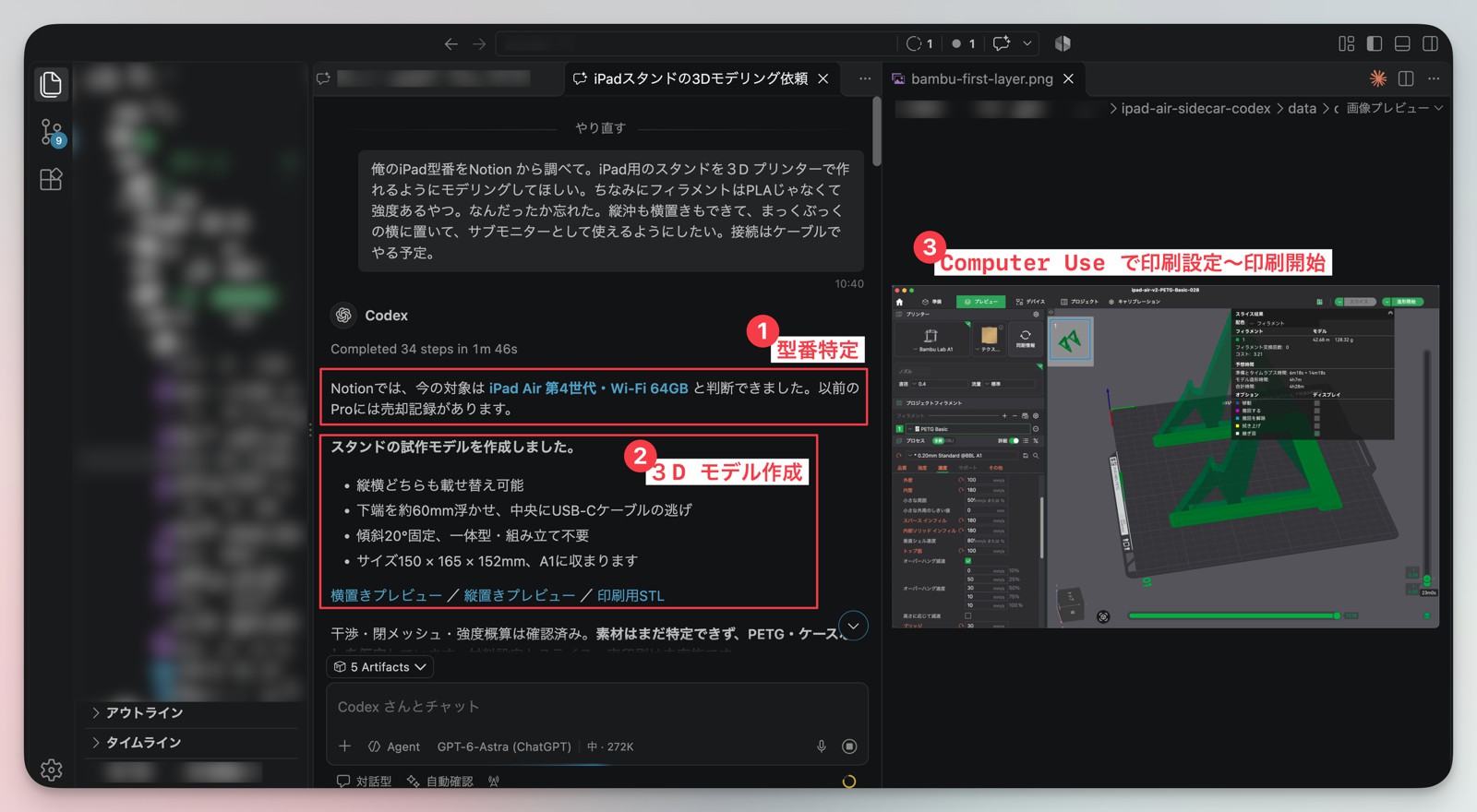Toggle the bottom panel visibility
Screen dimensions: 1477x812
(1402, 43)
